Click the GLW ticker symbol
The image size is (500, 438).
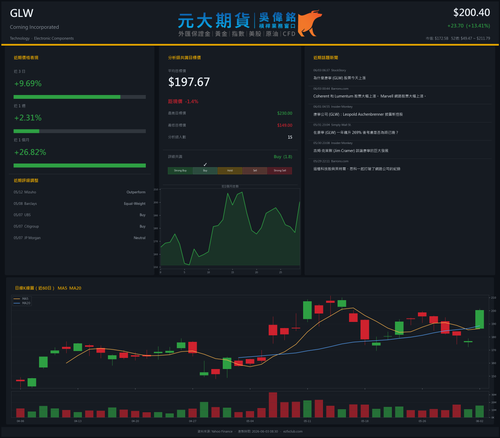coord(21,13)
